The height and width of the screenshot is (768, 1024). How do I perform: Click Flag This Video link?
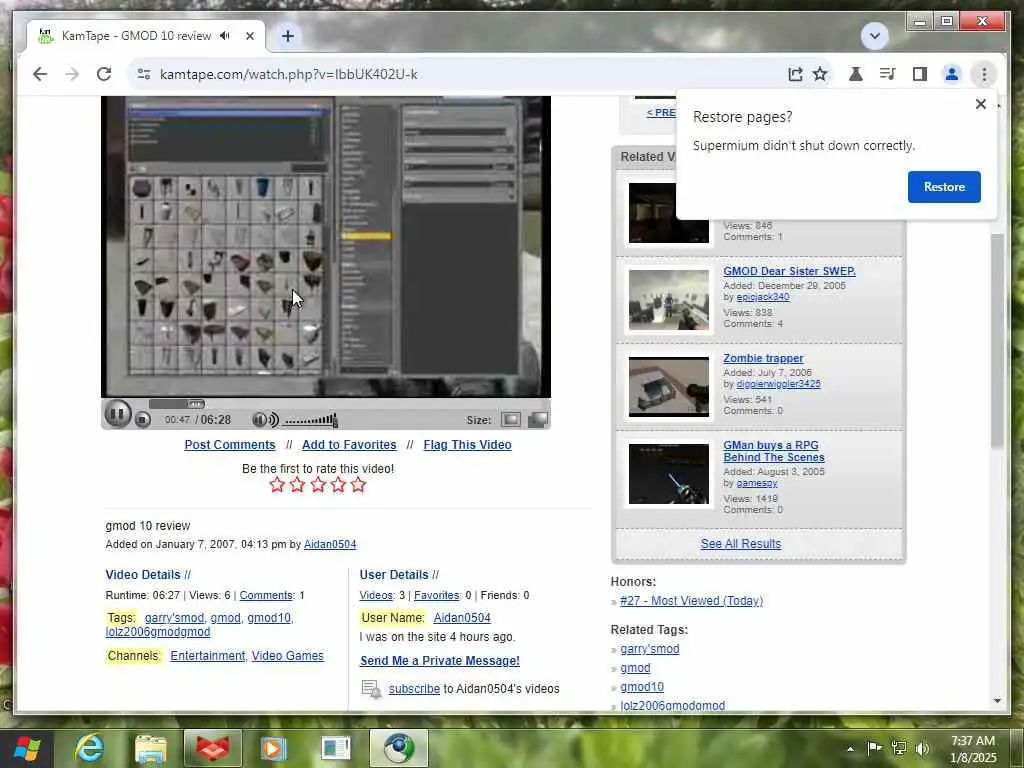tap(468, 445)
